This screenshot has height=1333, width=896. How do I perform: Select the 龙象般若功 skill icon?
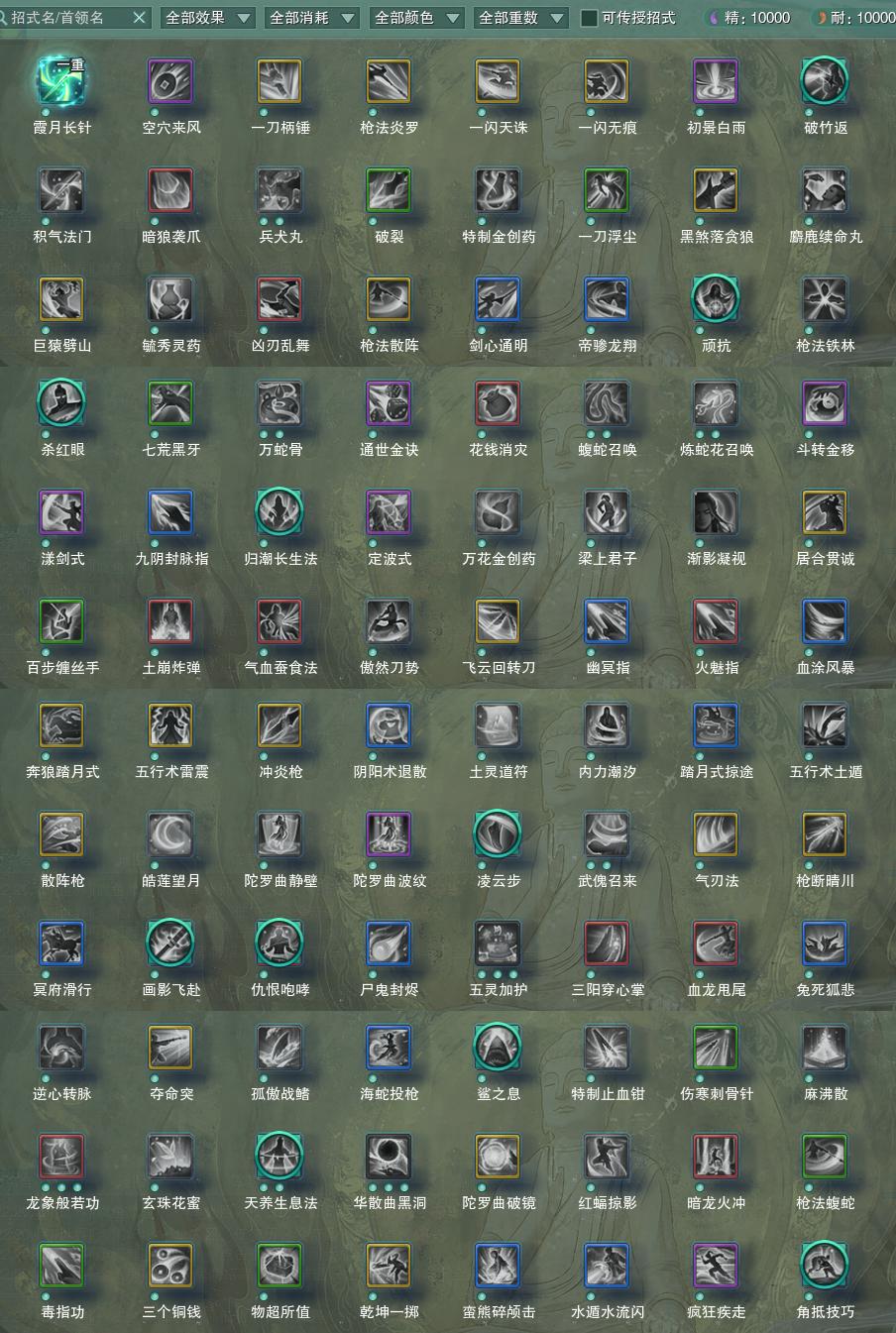tap(62, 1157)
